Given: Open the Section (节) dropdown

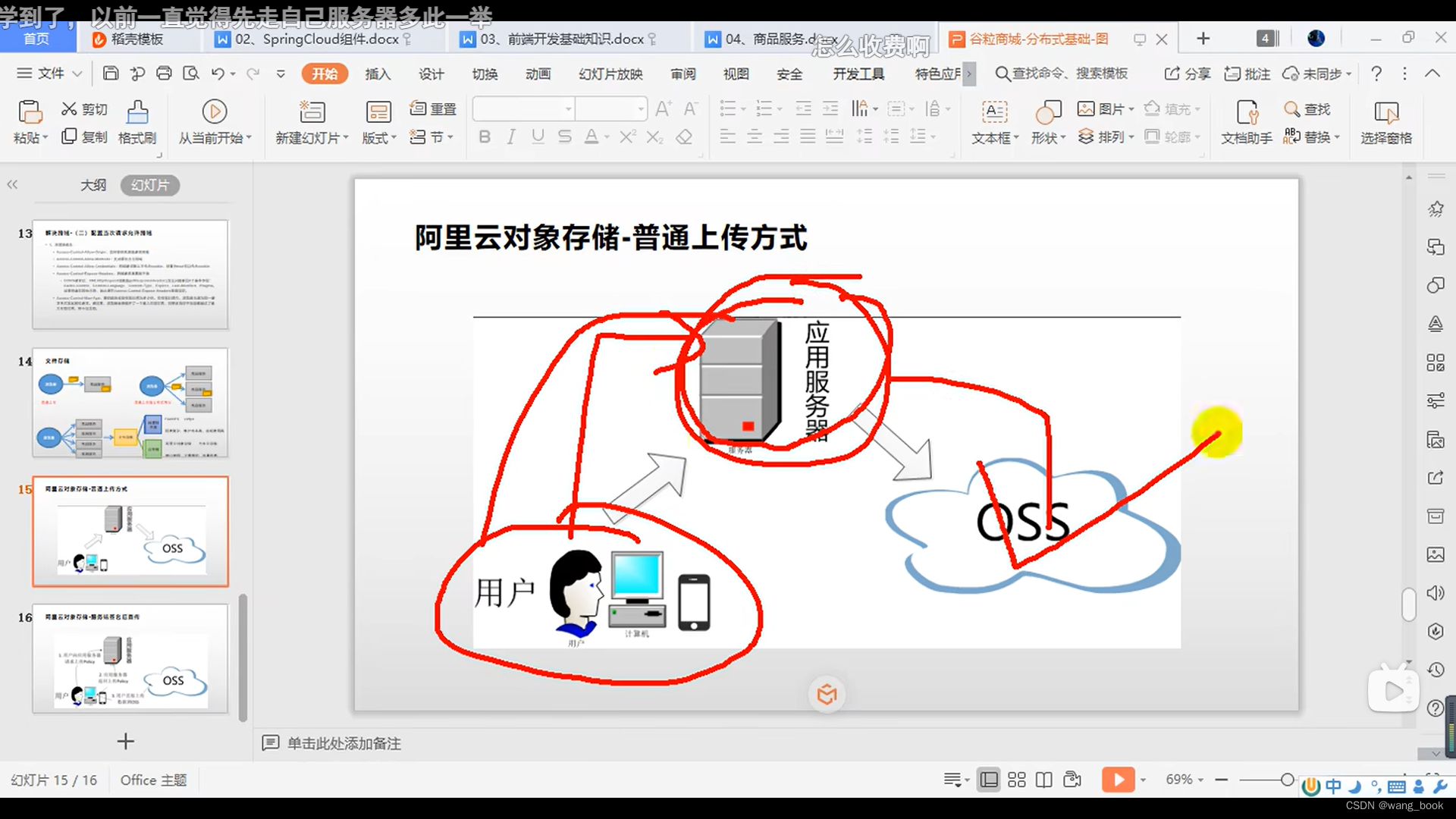Looking at the screenshot, I should (x=431, y=136).
